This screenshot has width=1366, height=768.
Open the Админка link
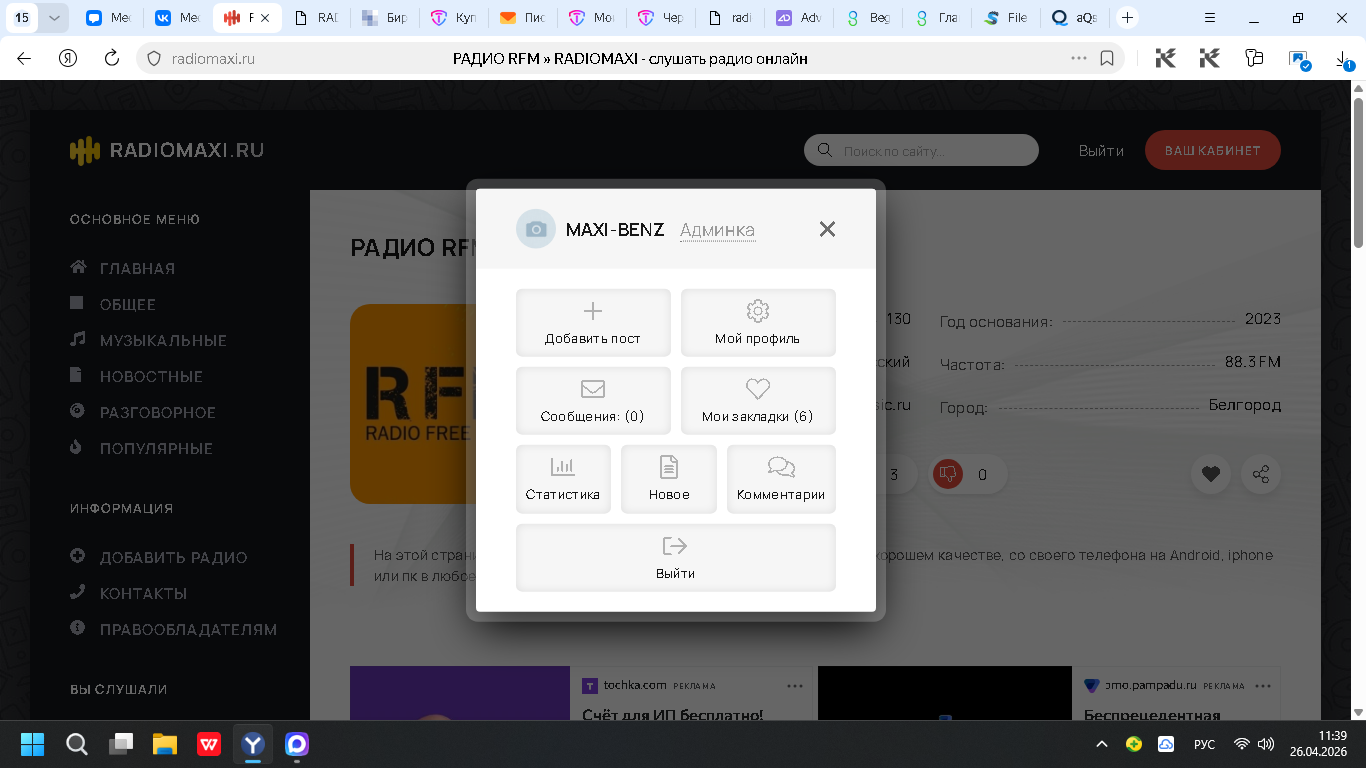717,230
